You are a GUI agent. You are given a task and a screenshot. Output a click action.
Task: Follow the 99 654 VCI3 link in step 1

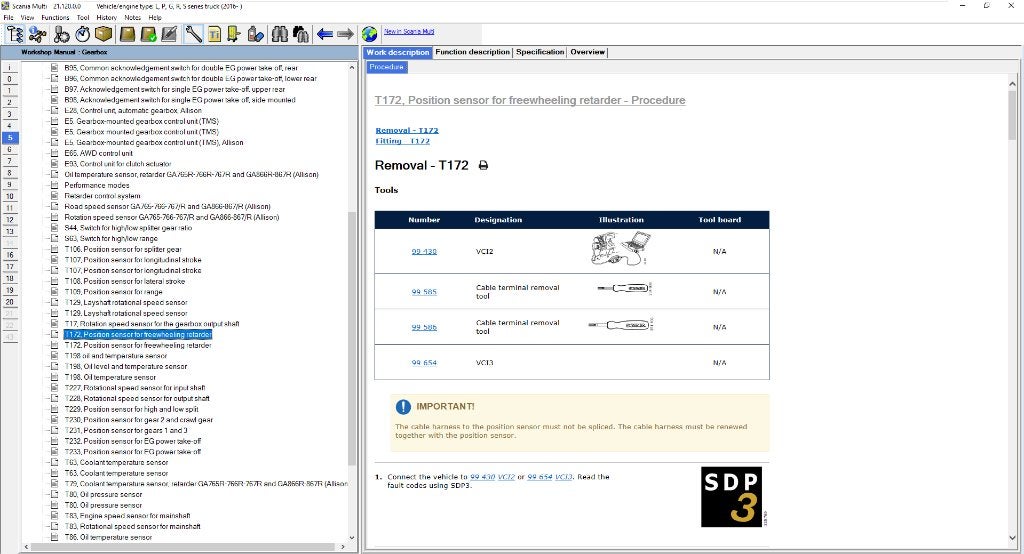click(550, 477)
